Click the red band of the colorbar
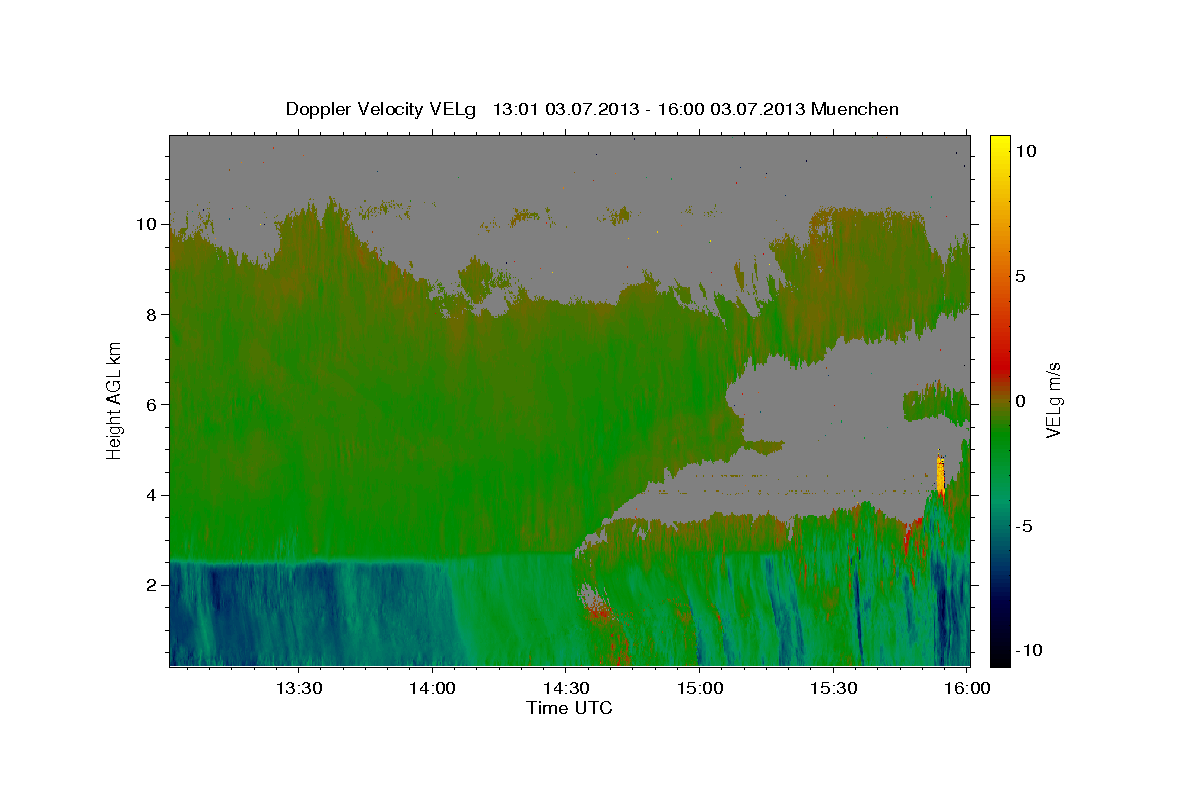This screenshot has height=800, width=1200. tap(1000, 365)
